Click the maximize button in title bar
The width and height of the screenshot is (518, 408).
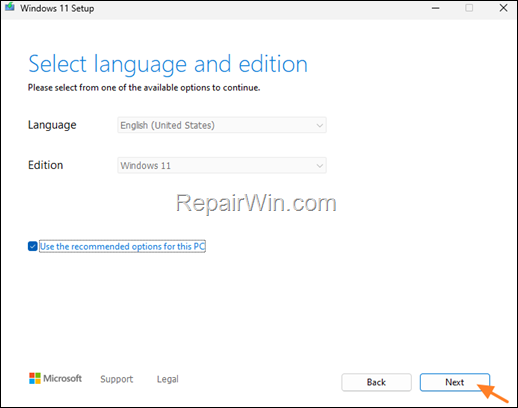coord(469,8)
